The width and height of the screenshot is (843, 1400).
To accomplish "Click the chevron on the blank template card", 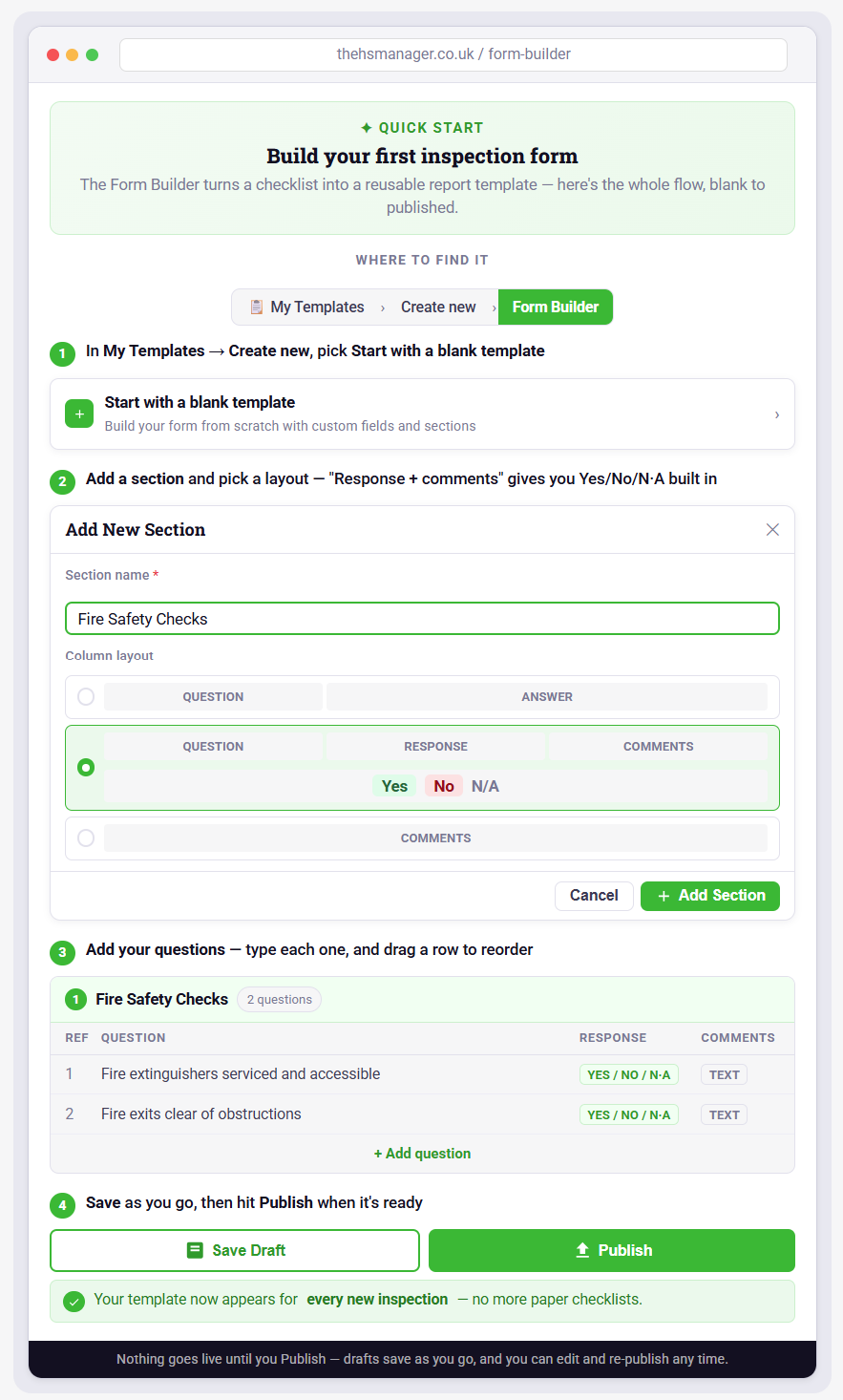I will pos(777,414).
